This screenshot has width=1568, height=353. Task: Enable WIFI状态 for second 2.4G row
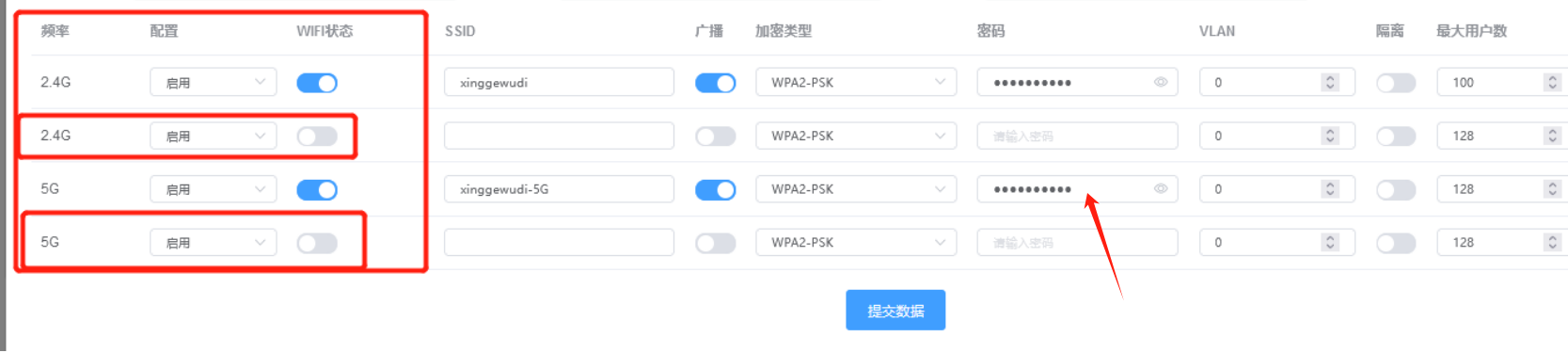(317, 136)
